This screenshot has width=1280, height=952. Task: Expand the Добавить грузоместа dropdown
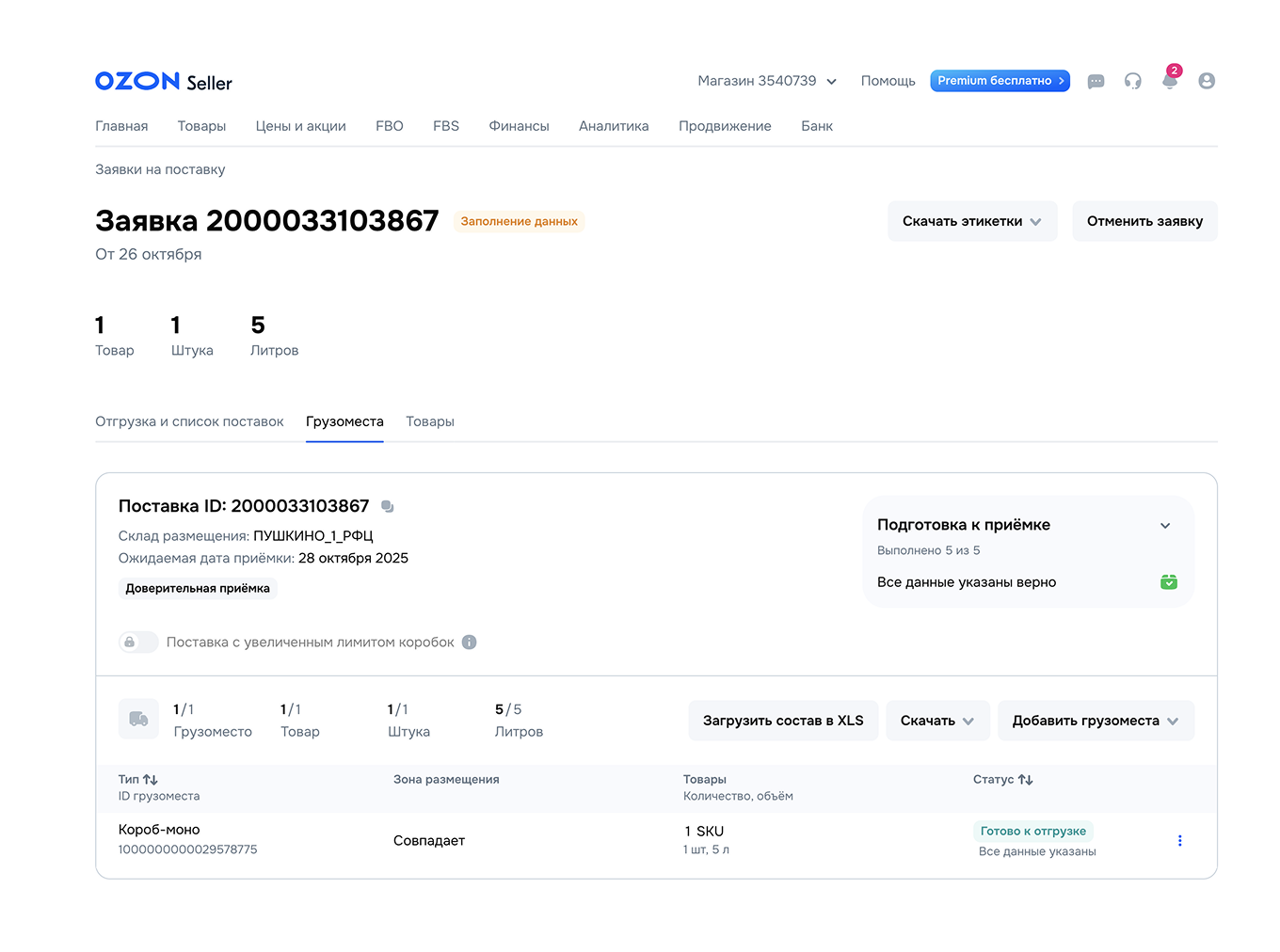click(x=1096, y=721)
